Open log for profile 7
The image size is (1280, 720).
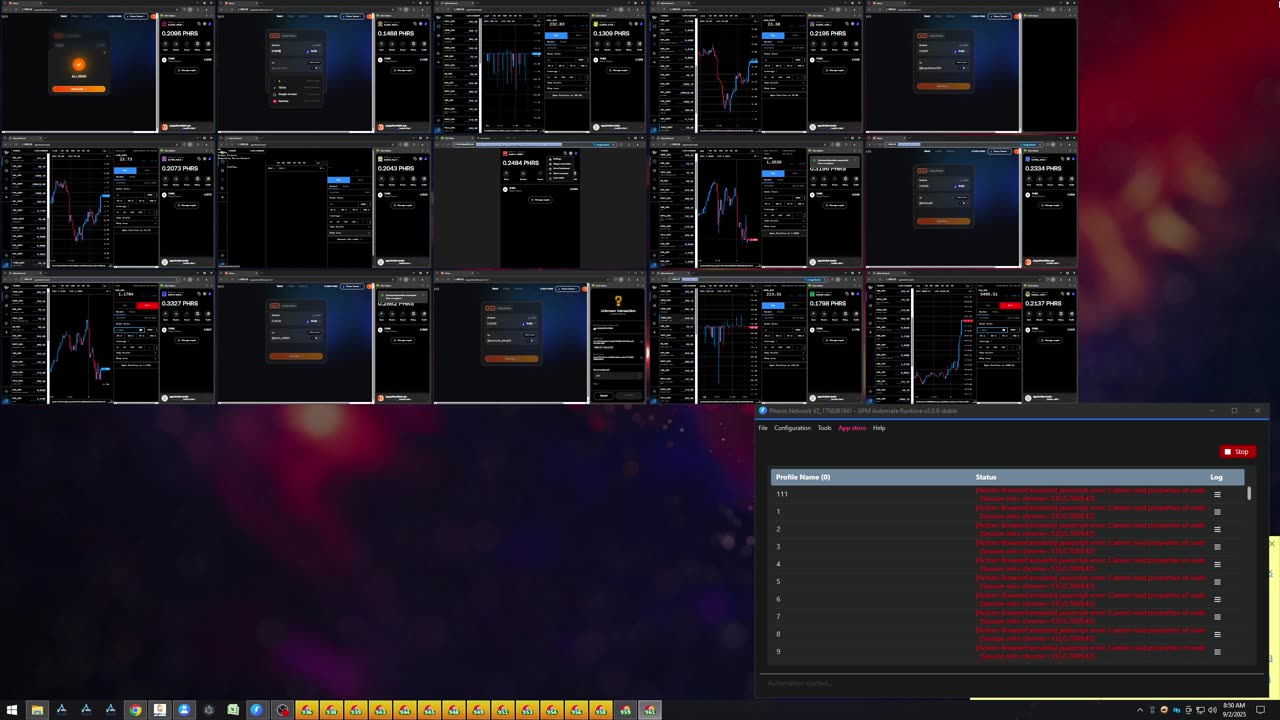click(1217, 617)
